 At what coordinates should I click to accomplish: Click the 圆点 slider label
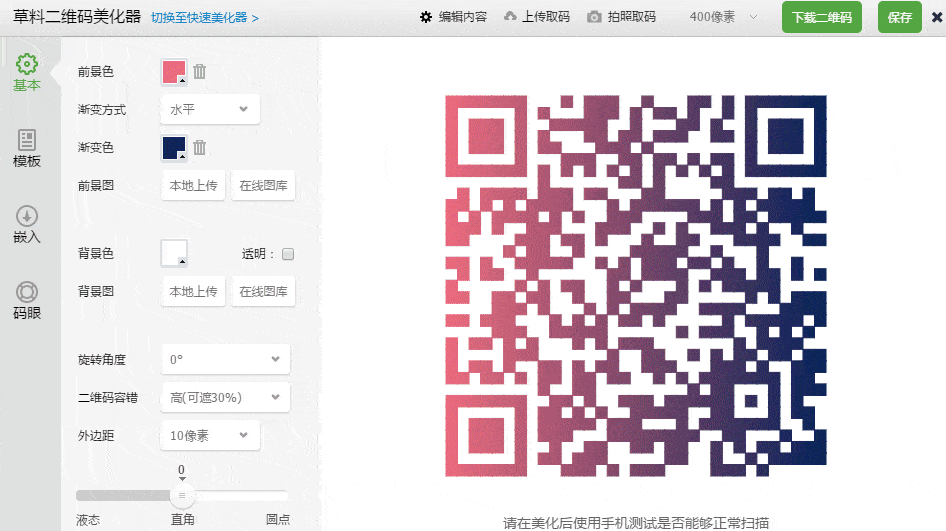(278, 520)
